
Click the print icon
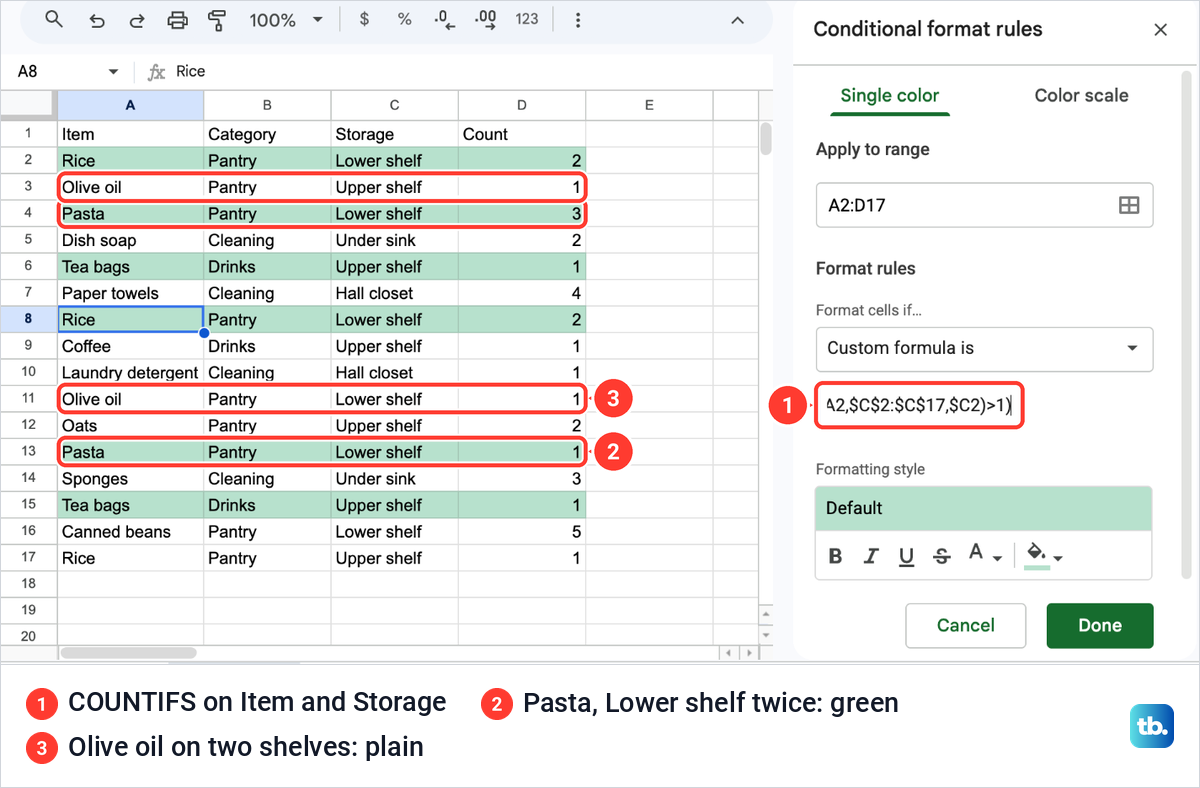178,20
